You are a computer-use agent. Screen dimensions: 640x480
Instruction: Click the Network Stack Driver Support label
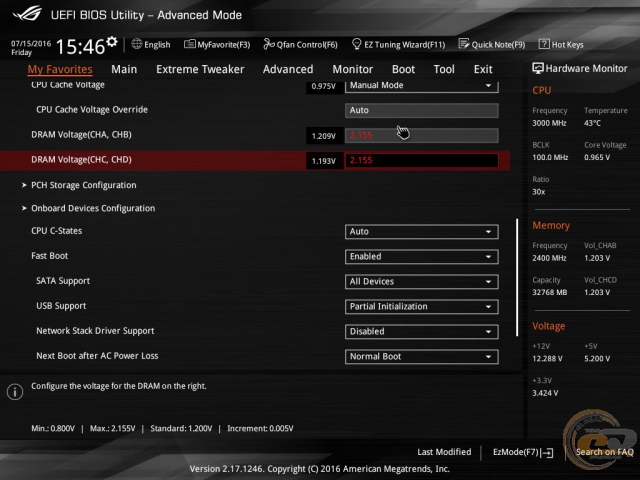(x=95, y=331)
